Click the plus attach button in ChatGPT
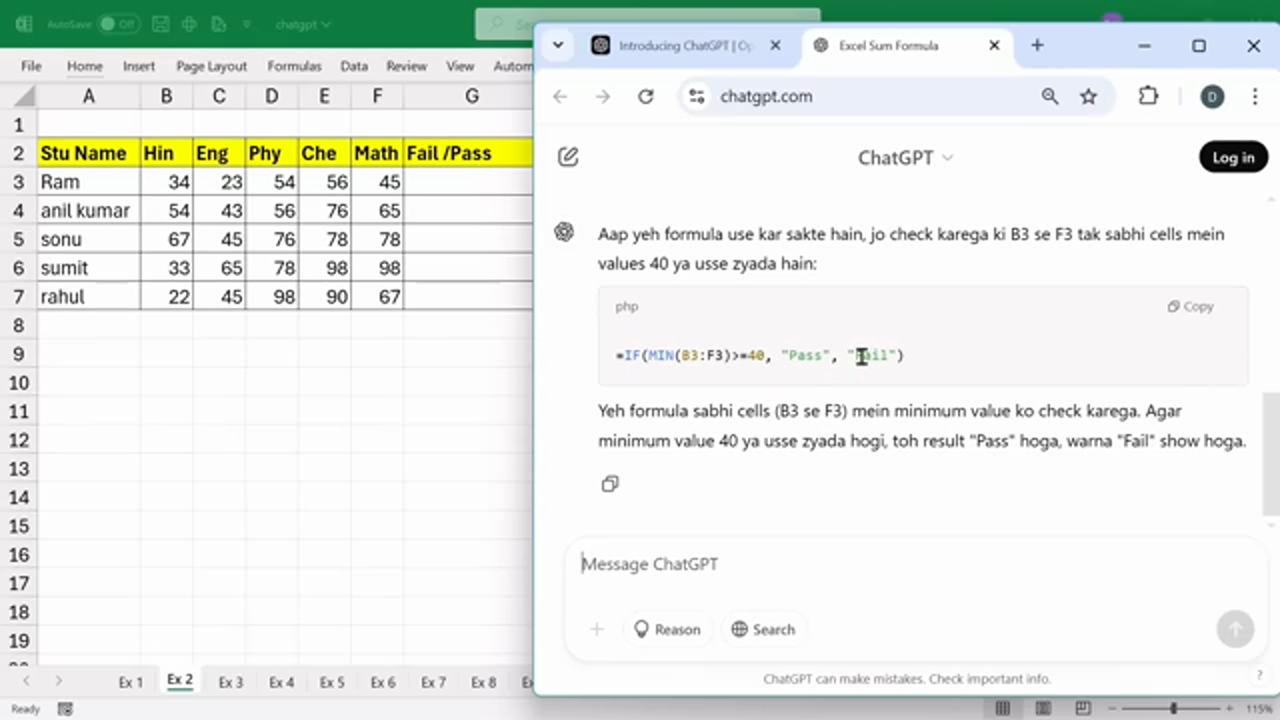 click(597, 629)
